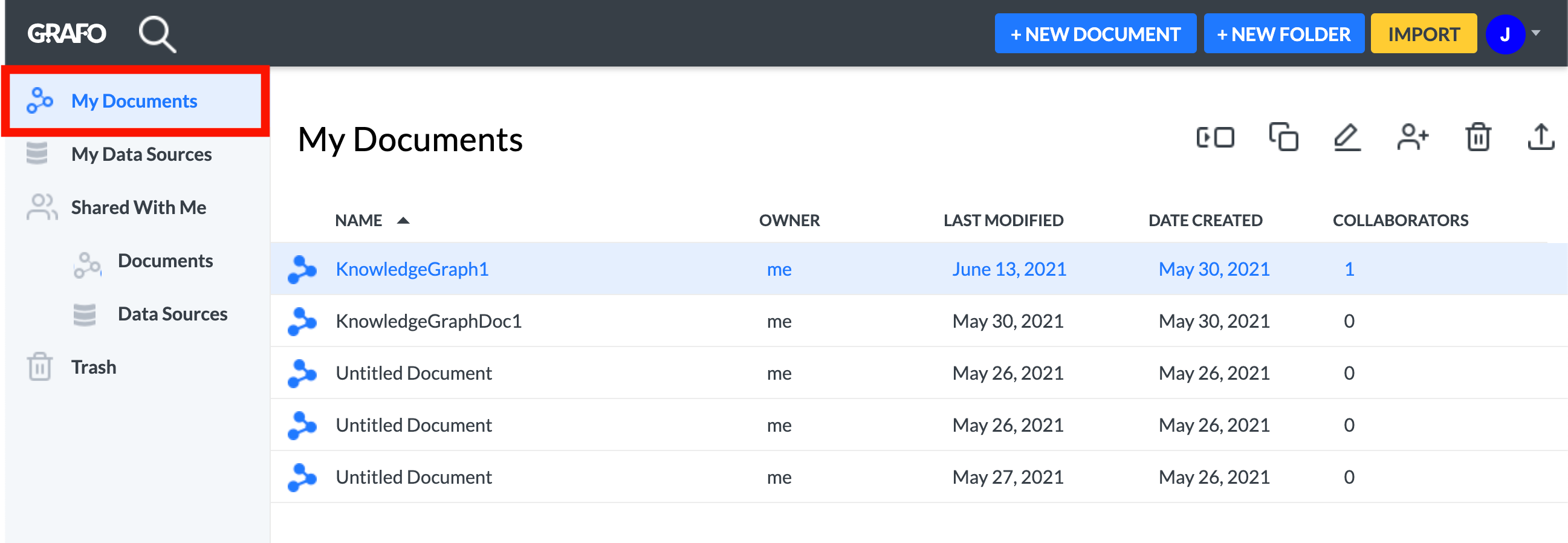Click the KnowledgeGraph1 row document icon
This screenshot has width=1568, height=543.
(302, 270)
